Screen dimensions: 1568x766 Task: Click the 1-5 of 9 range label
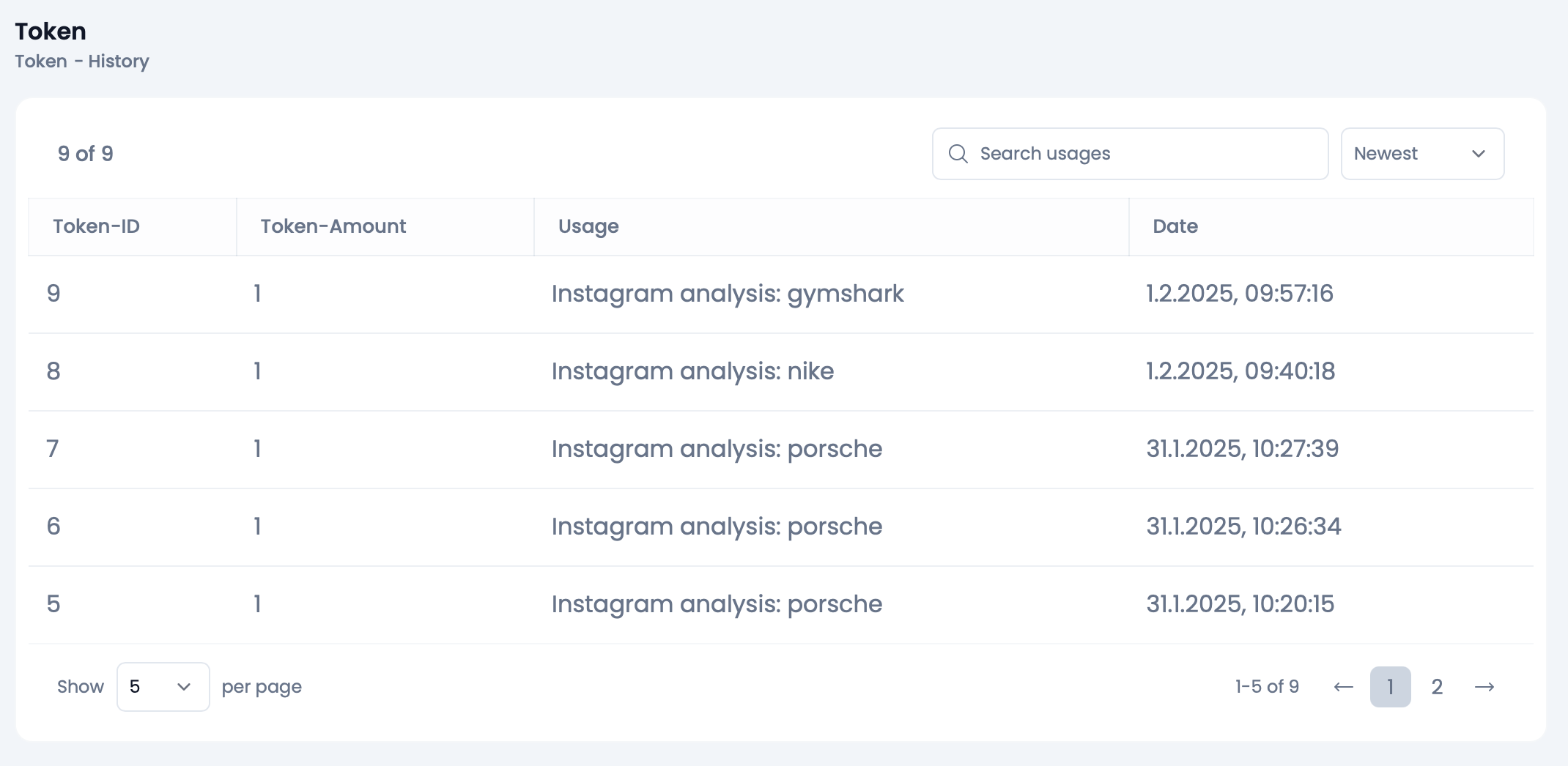1267,687
